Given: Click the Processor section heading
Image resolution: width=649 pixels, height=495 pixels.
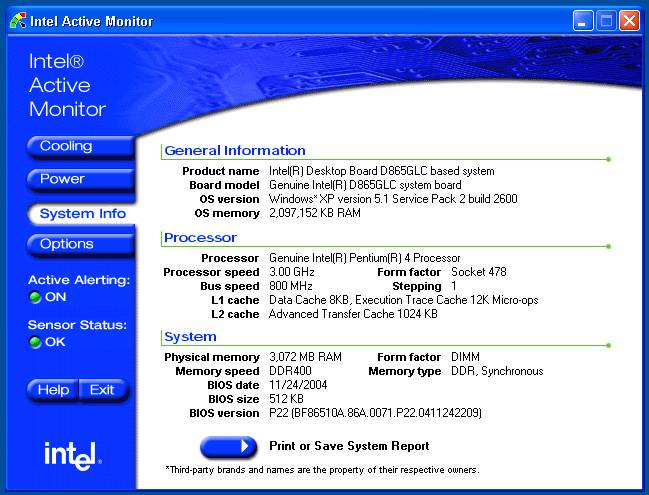Looking at the screenshot, I should 200,238.
